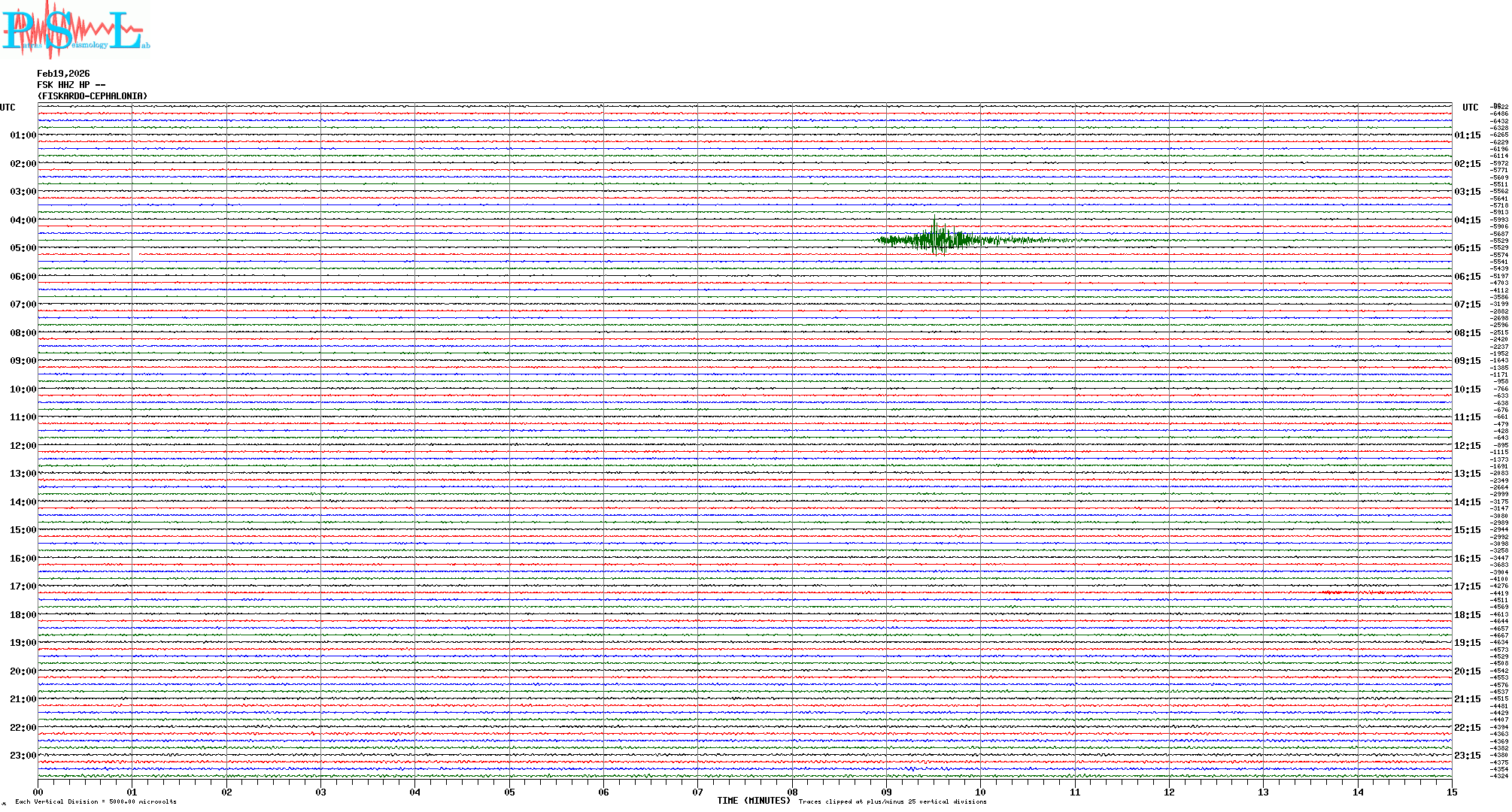
Task: Click the 15 minute mark on bottom axis
Action: (1451, 792)
